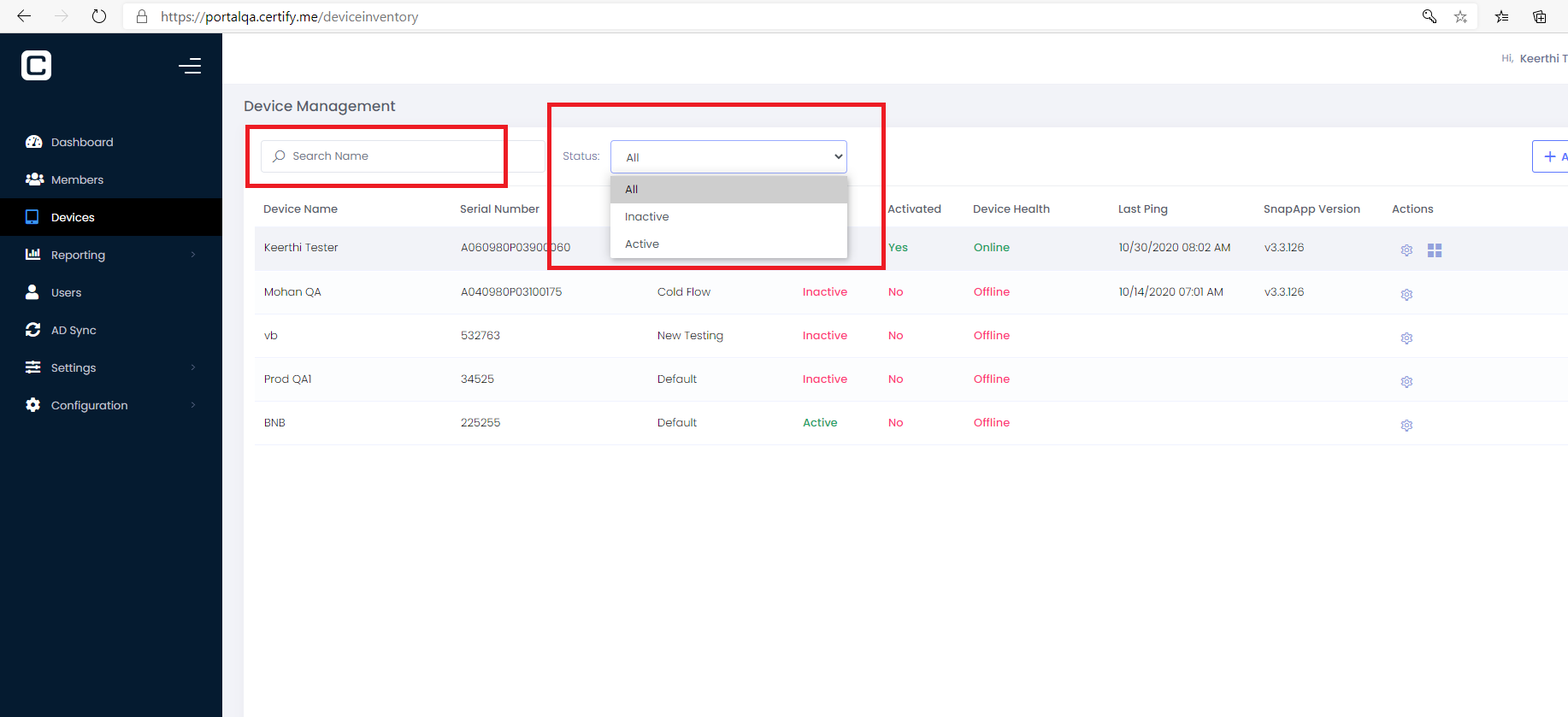Image resolution: width=1568 pixels, height=717 pixels.
Task: Expand the Settings submenu chevron
Action: click(x=193, y=367)
